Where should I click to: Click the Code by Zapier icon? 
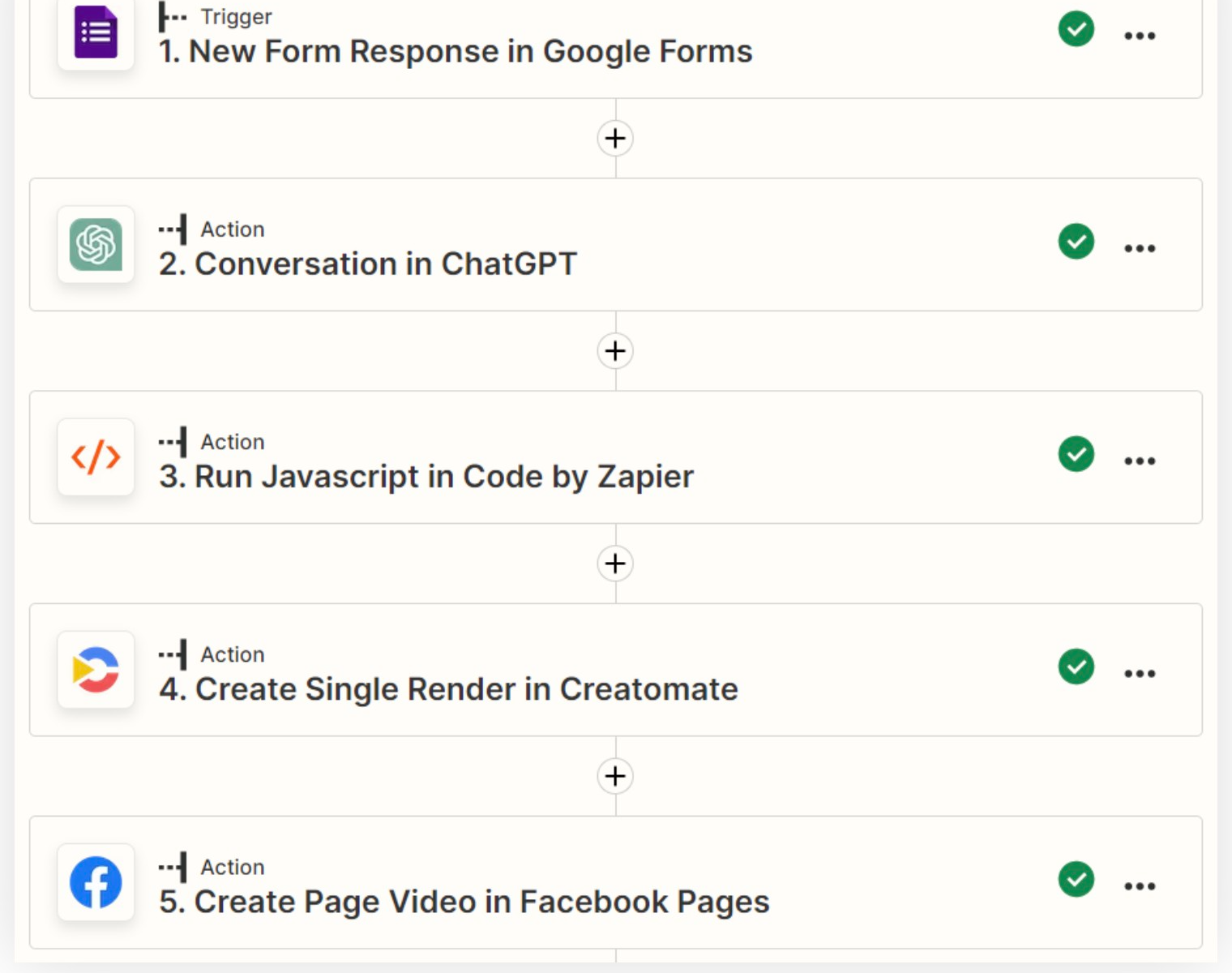(96, 457)
